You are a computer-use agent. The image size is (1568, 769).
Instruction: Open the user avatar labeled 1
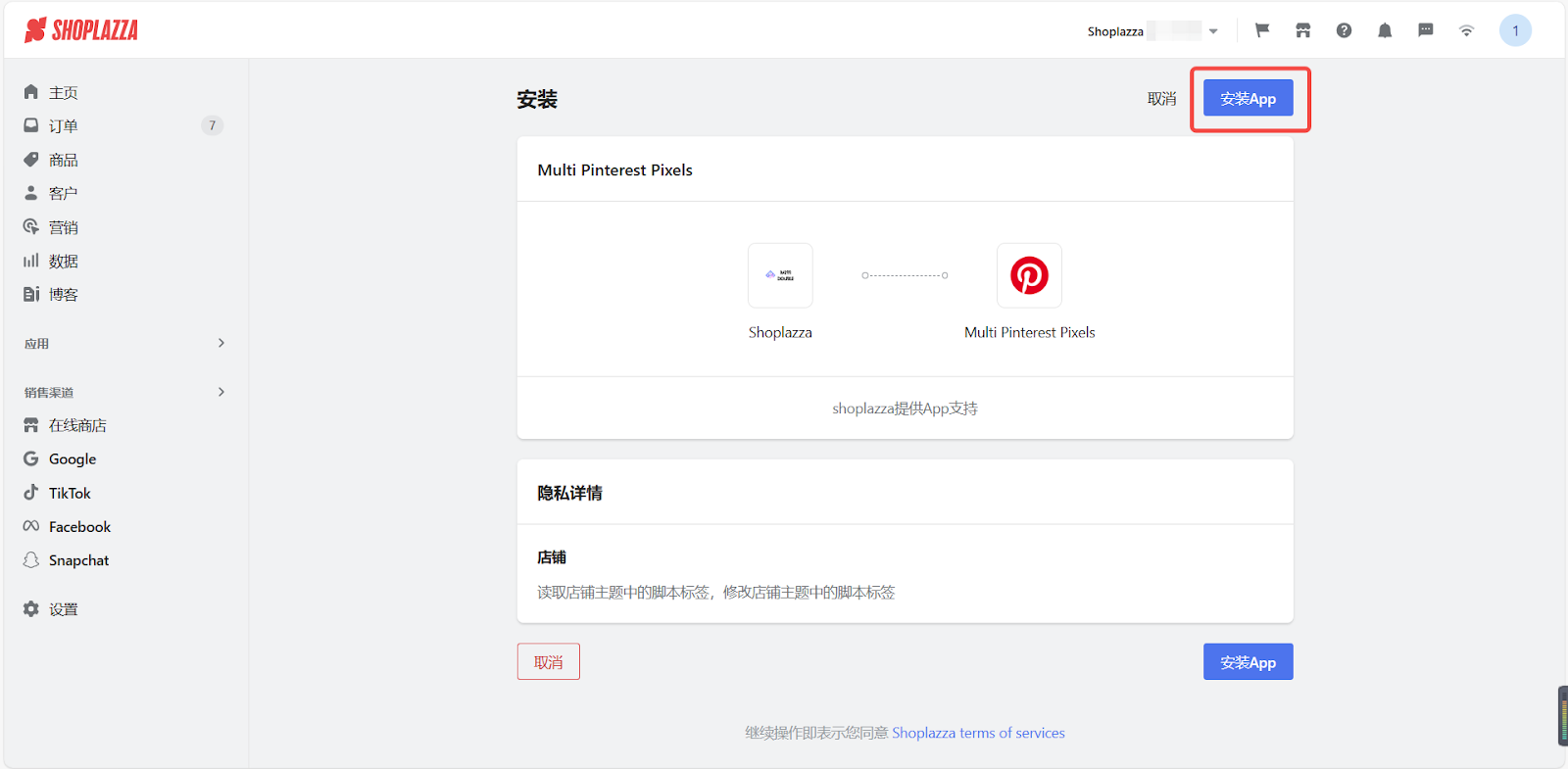[x=1515, y=30]
